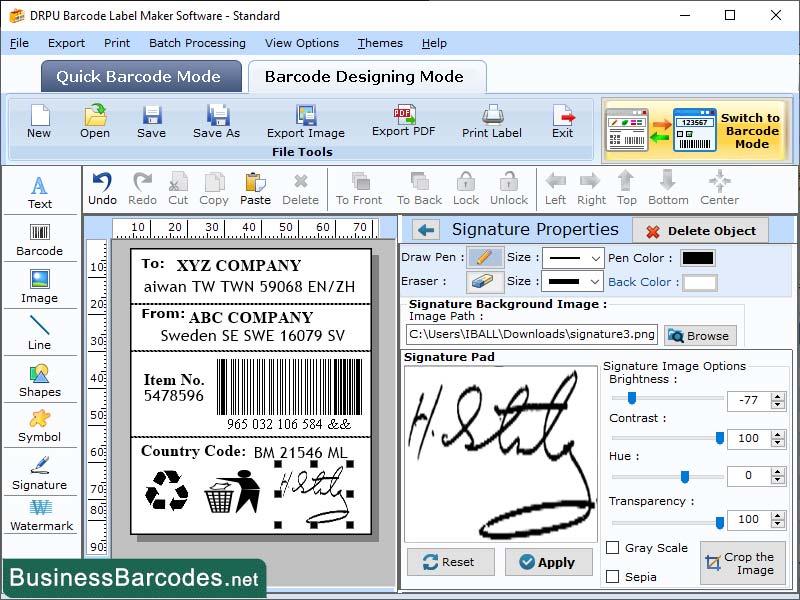
Task: Open the Eraser size dropdown
Action: (x=572, y=281)
